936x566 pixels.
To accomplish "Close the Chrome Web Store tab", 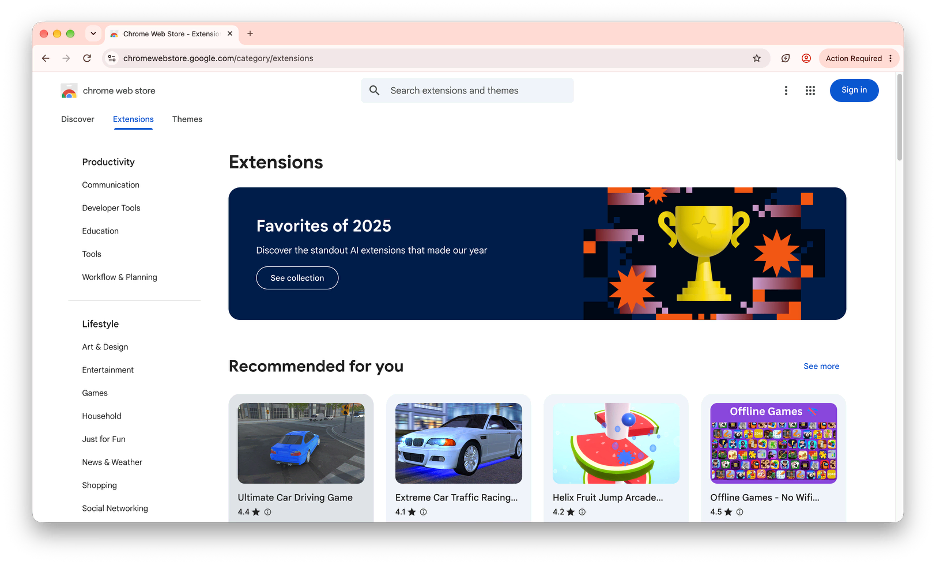I will [230, 34].
